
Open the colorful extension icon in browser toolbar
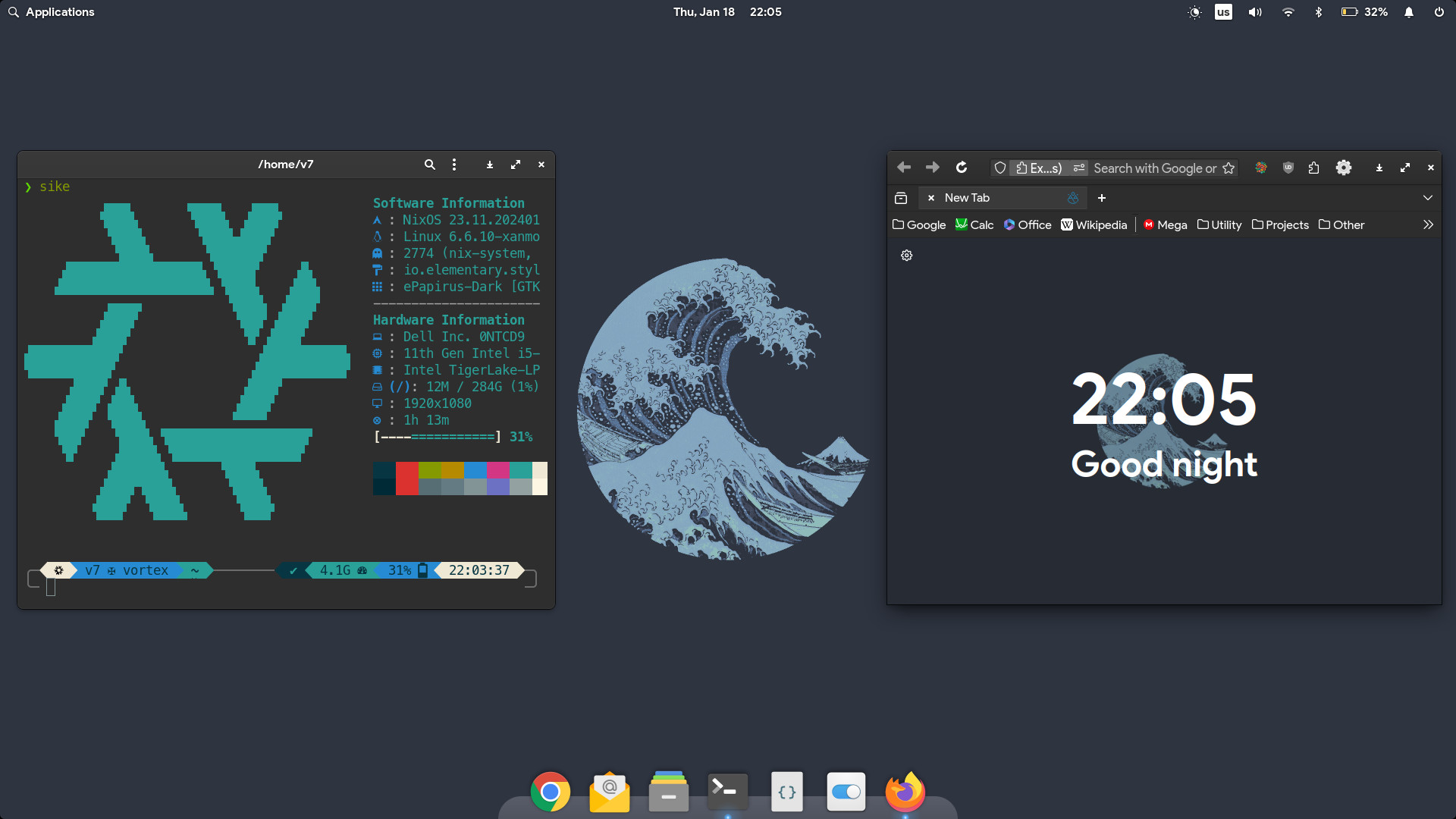click(x=1261, y=168)
